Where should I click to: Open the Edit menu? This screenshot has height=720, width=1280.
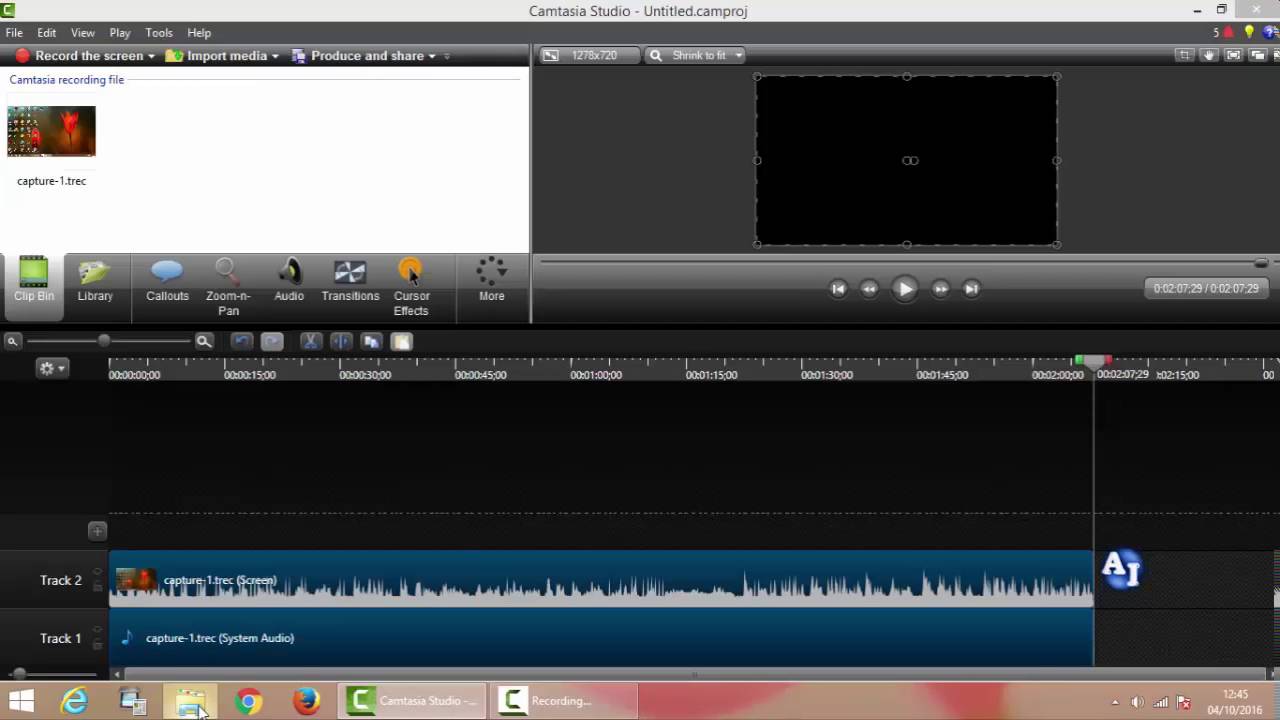point(47,33)
